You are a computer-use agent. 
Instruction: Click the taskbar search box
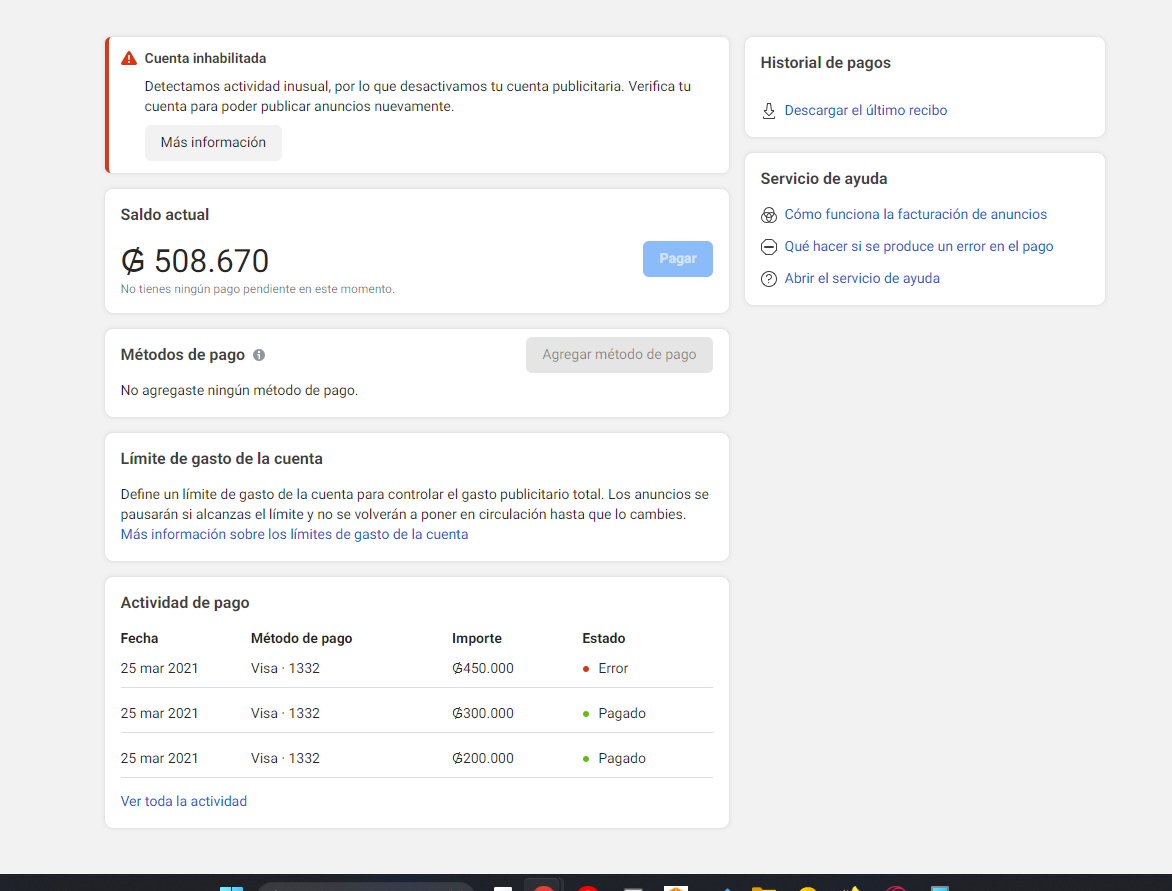pos(365,886)
